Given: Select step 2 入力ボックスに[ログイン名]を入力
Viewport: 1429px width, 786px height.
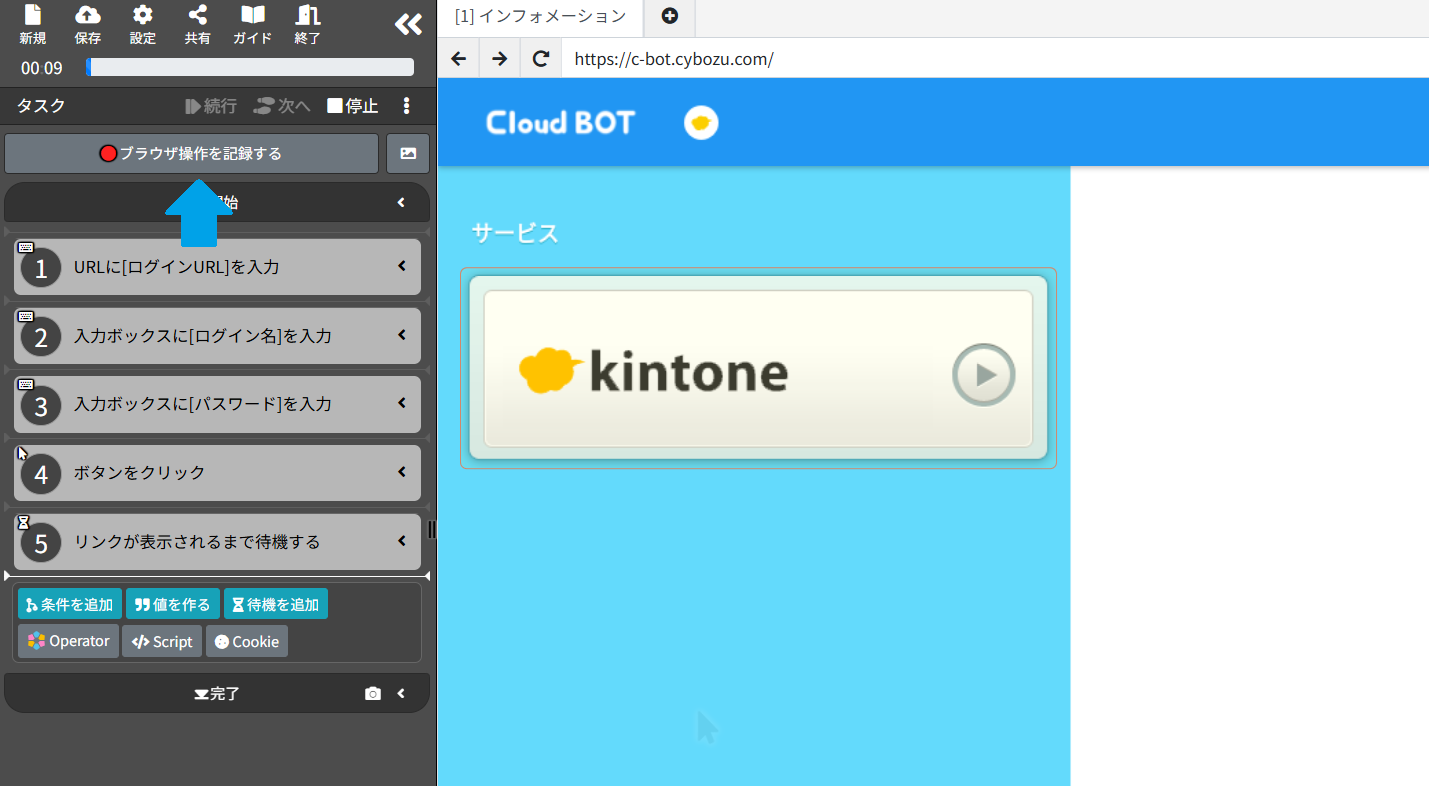Looking at the screenshot, I should coord(217,336).
